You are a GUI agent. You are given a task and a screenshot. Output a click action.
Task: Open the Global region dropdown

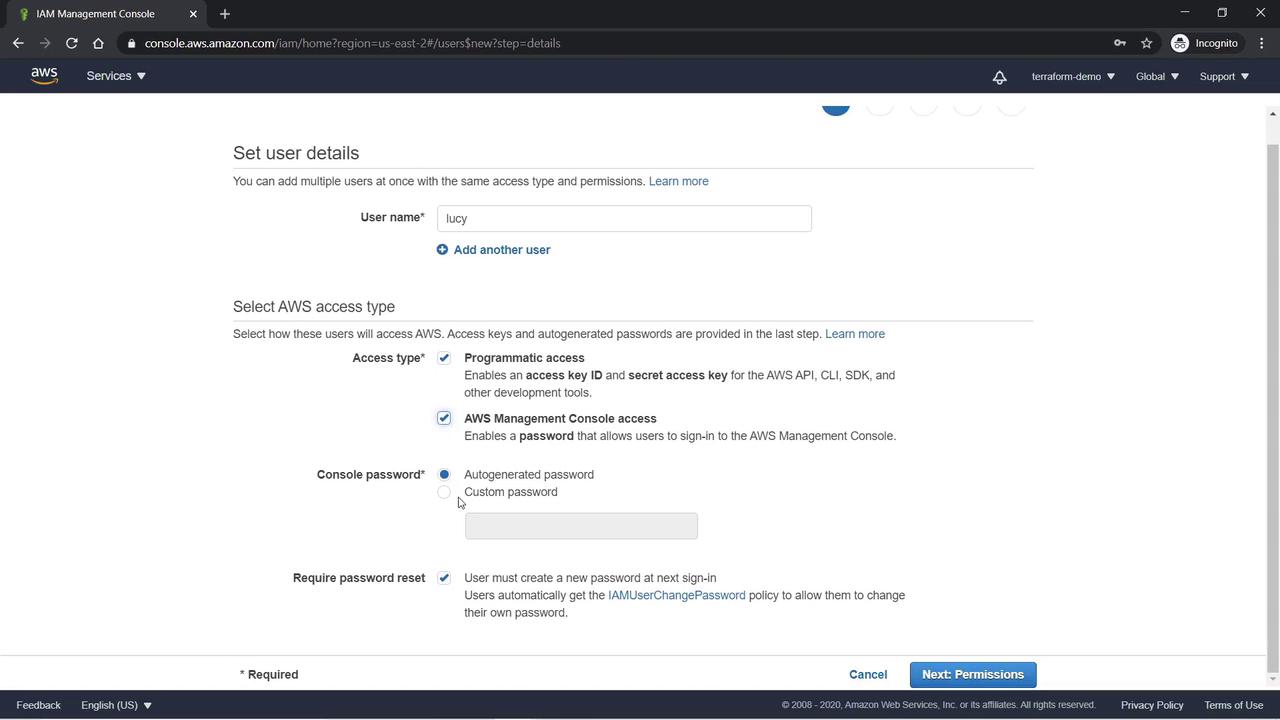click(x=1157, y=76)
